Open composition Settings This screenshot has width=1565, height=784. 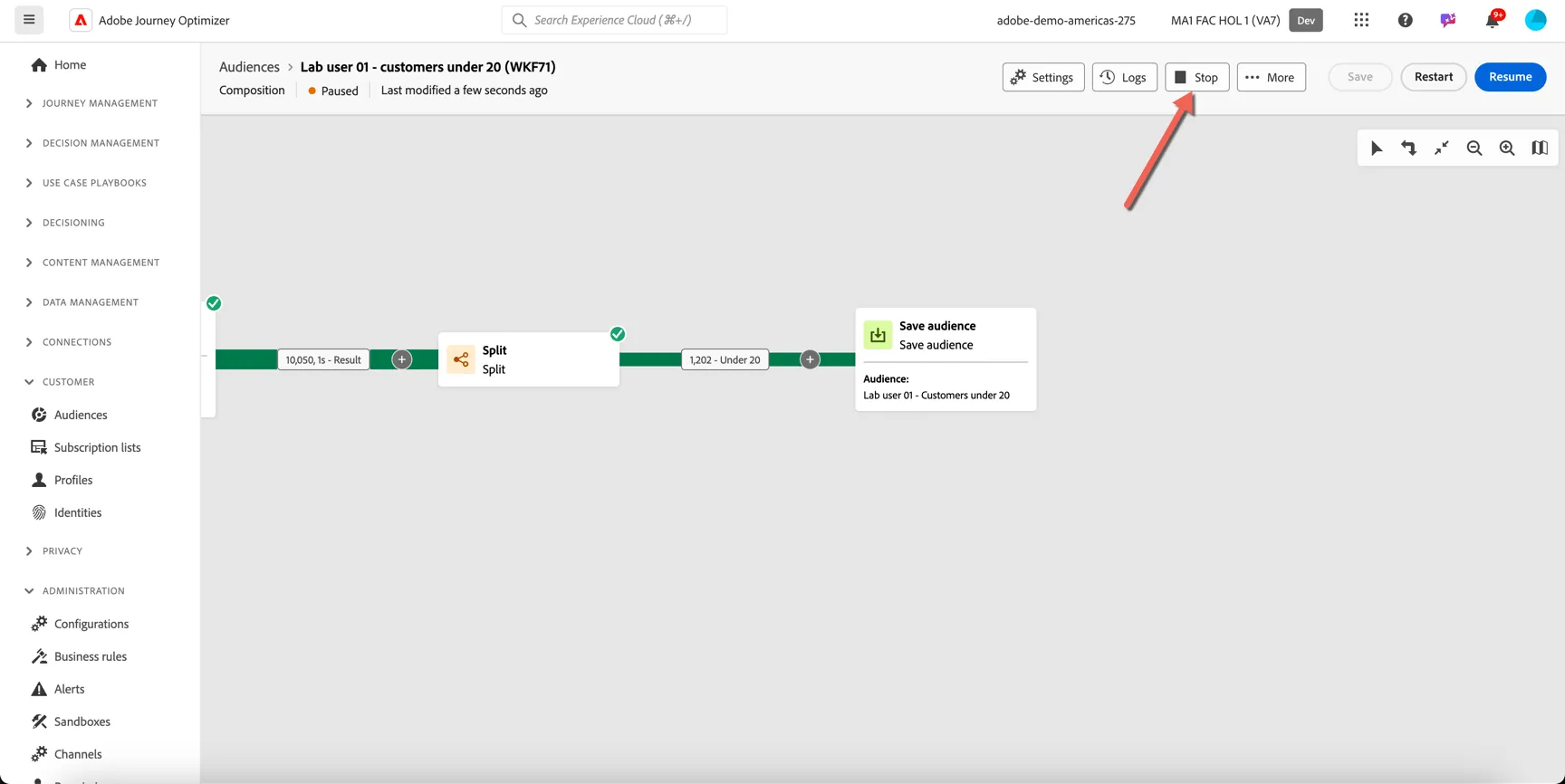tap(1043, 77)
